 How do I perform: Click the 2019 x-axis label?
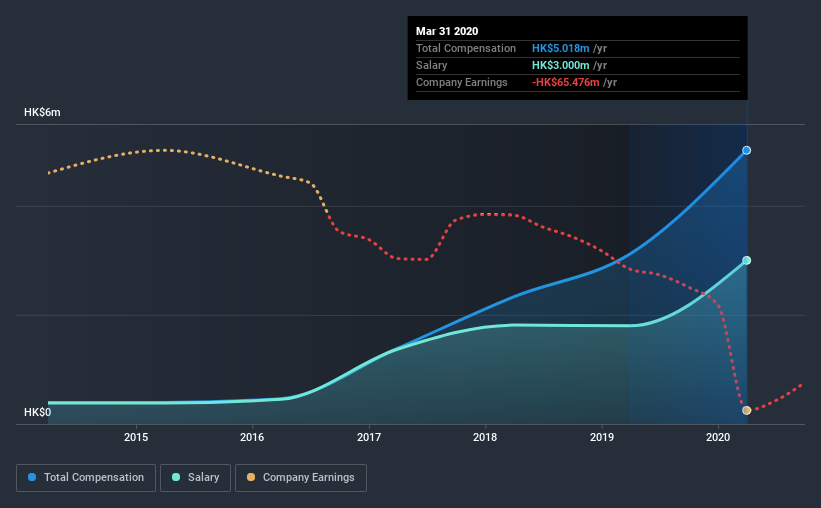[x=602, y=437]
